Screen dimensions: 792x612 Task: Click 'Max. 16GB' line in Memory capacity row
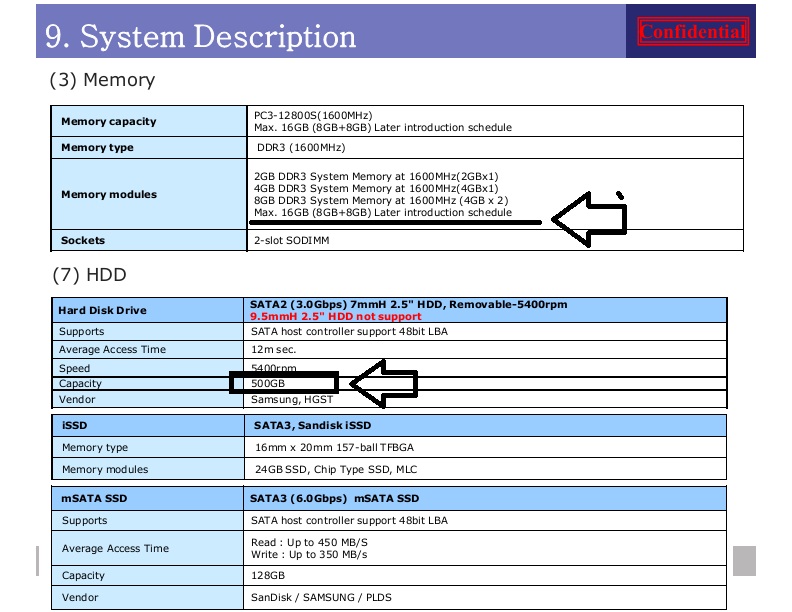[383, 127]
